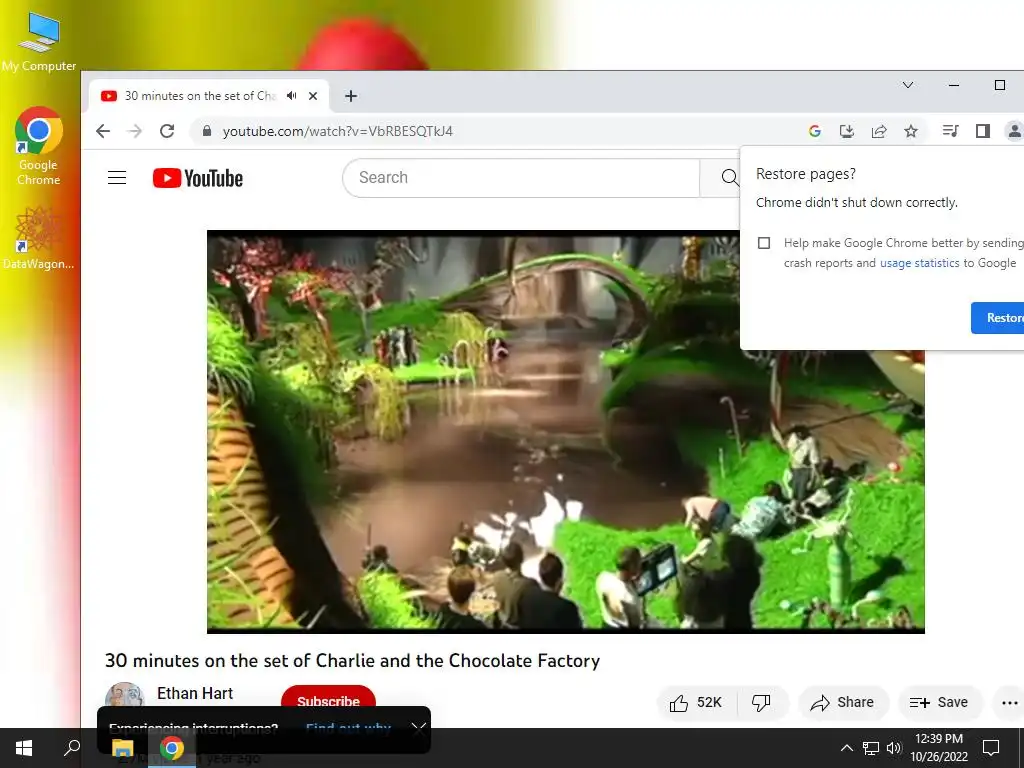This screenshot has height=768, width=1024.
Task: Click the Google icon in address bar
Action: [x=814, y=131]
